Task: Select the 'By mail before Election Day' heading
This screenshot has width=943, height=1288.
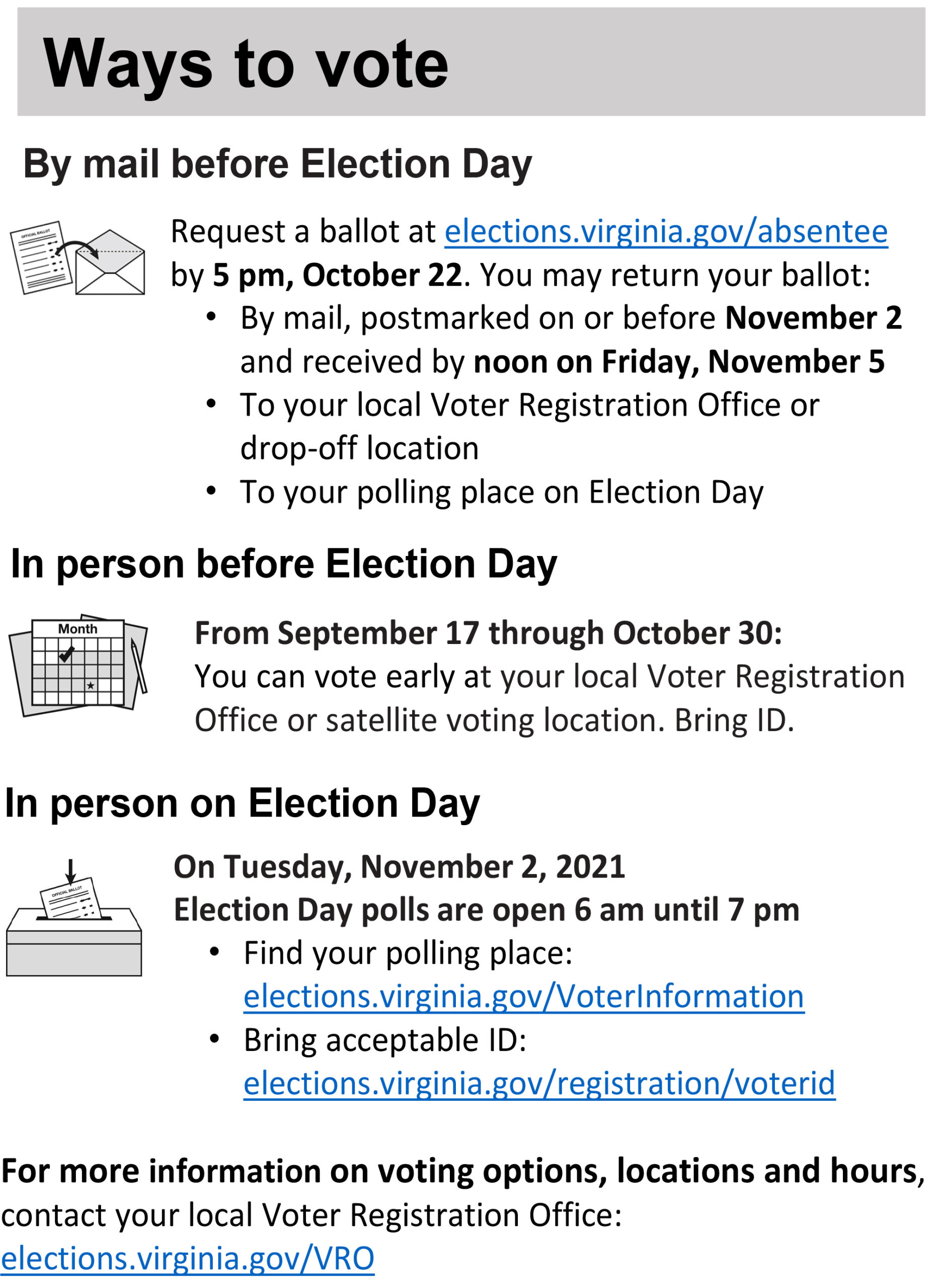Action: pyautogui.click(x=277, y=164)
